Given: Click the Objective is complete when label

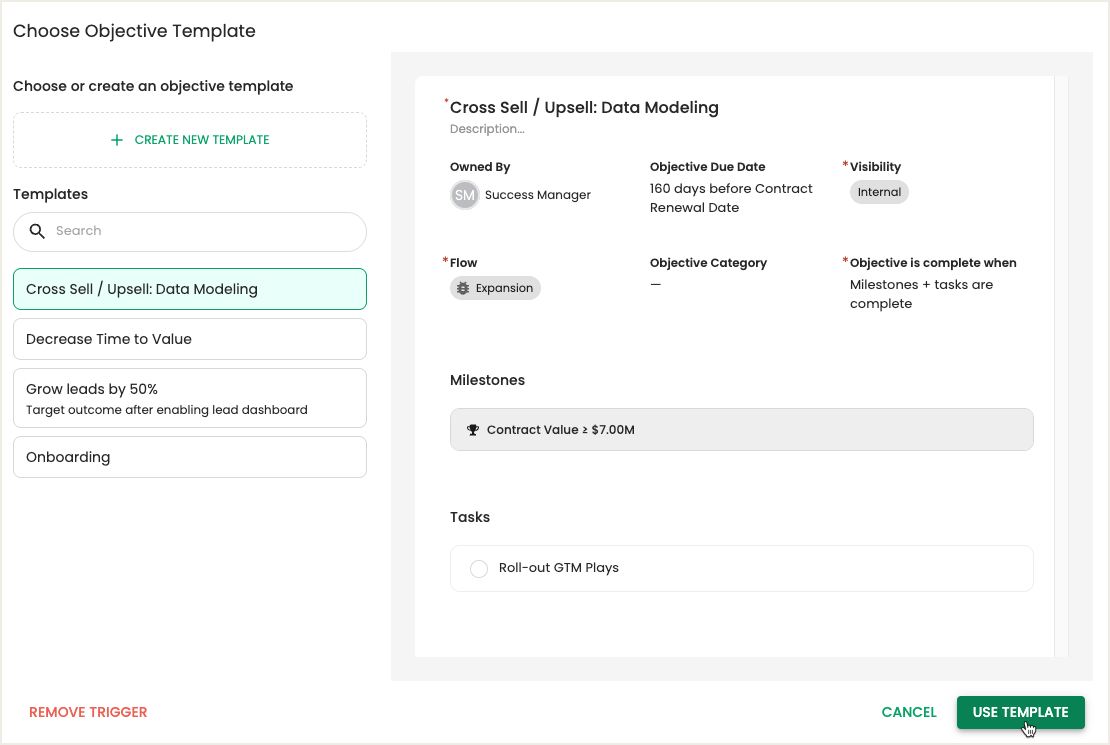Looking at the screenshot, I should (933, 263).
